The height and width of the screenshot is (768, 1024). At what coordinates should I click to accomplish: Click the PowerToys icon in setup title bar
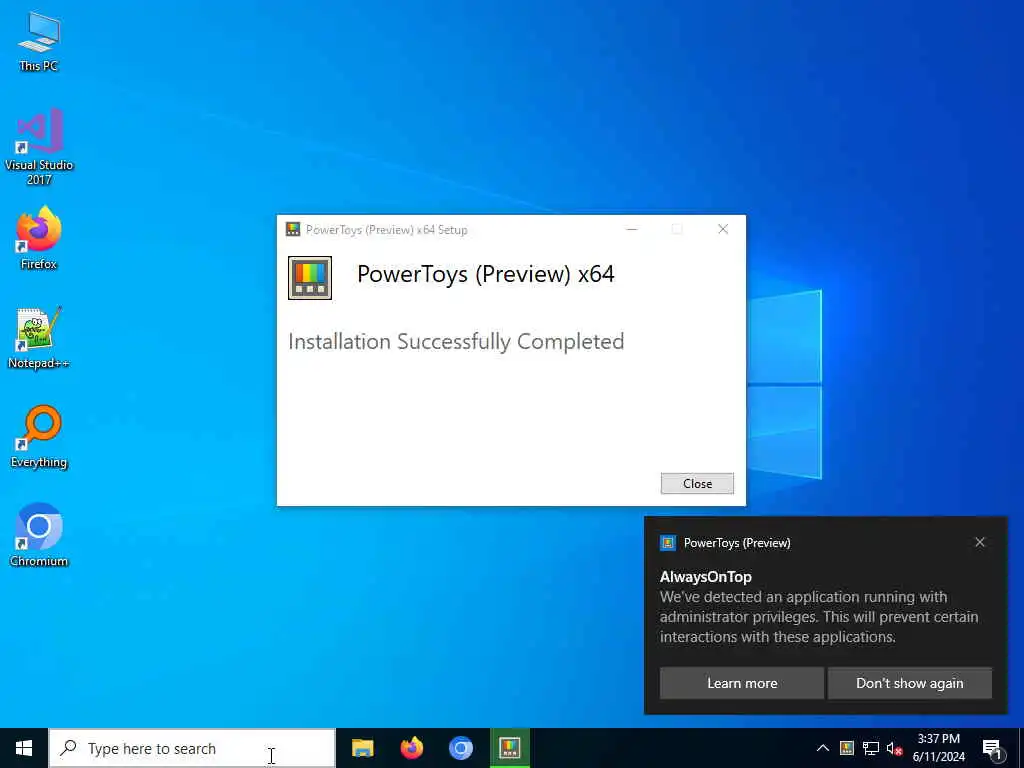pos(293,229)
